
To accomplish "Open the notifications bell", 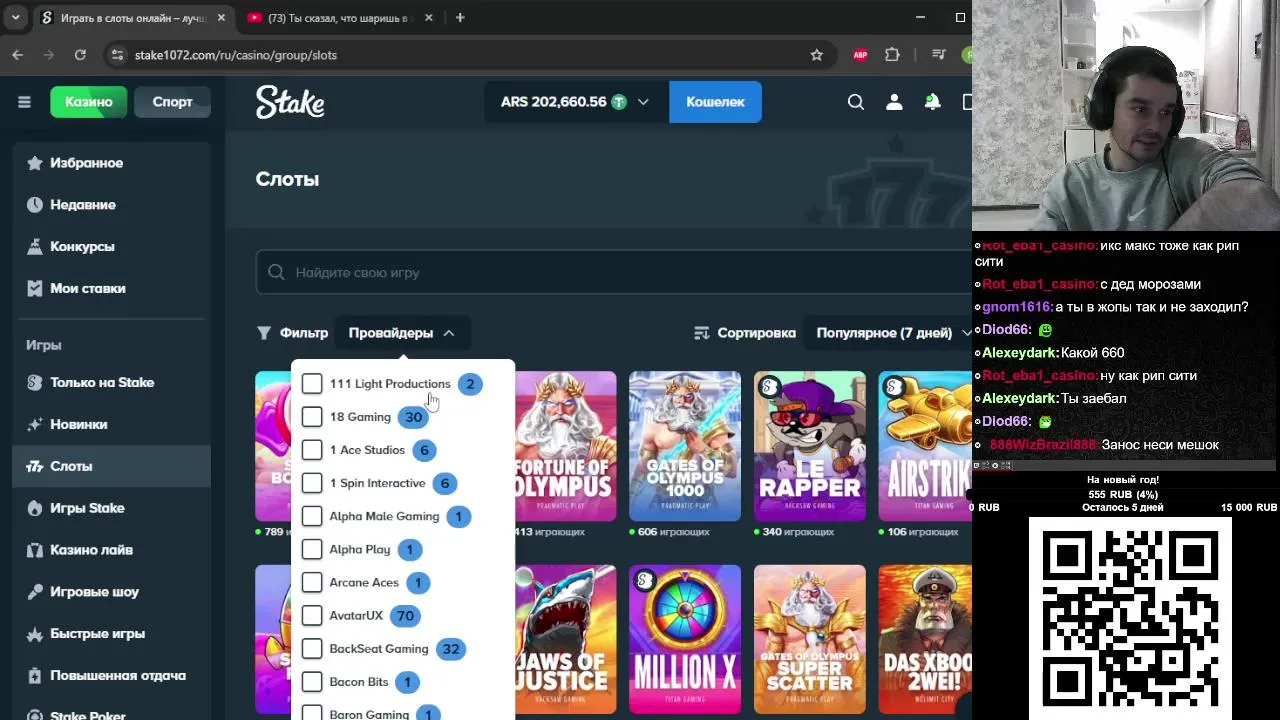I will [x=932, y=102].
